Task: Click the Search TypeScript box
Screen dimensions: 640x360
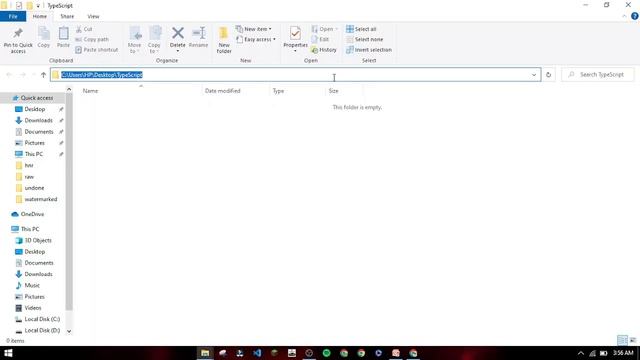Action: [x=598, y=75]
